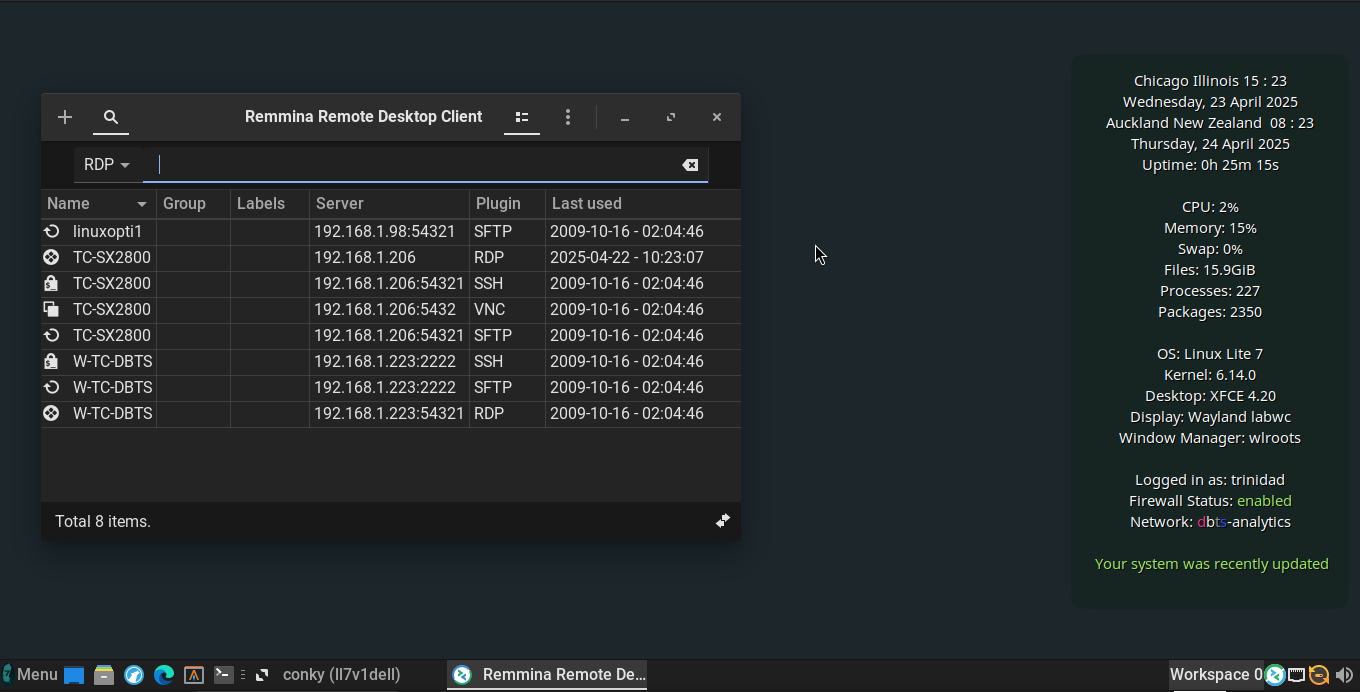This screenshot has height=692, width=1360.
Task: Open the wired network tray icon
Action: (1297, 675)
